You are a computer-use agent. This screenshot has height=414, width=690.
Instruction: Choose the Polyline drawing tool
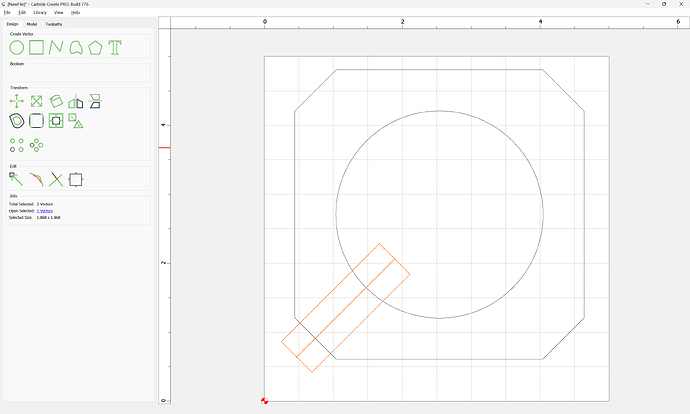click(x=56, y=48)
